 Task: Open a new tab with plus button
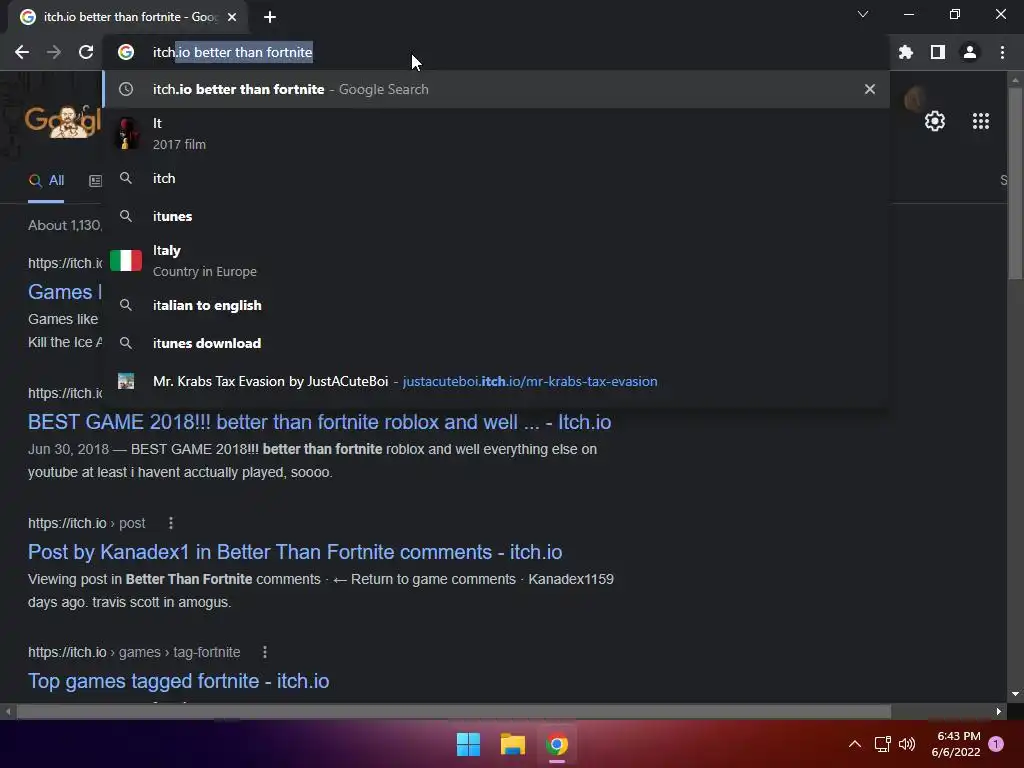click(x=270, y=17)
